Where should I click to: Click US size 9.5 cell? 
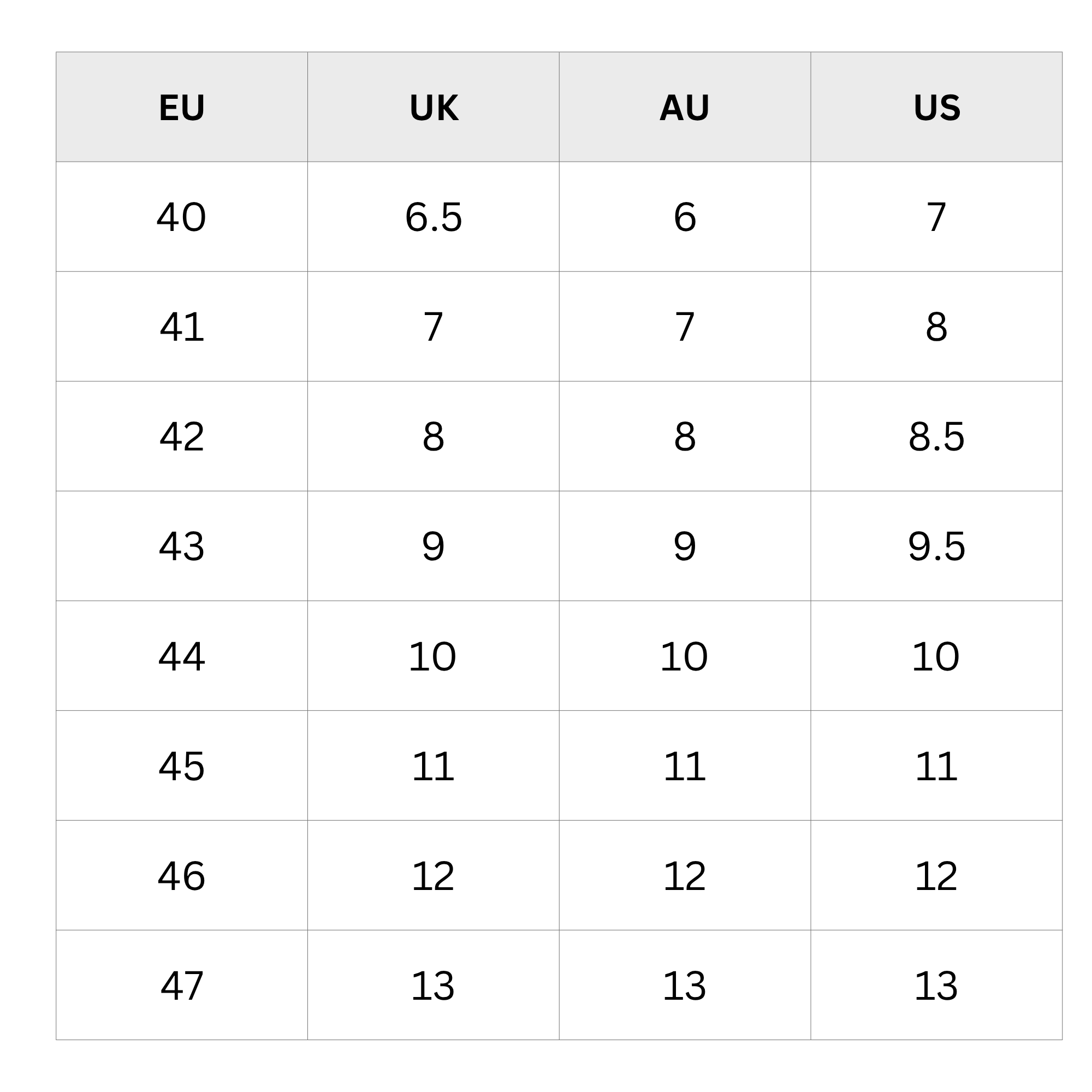(936, 546)
